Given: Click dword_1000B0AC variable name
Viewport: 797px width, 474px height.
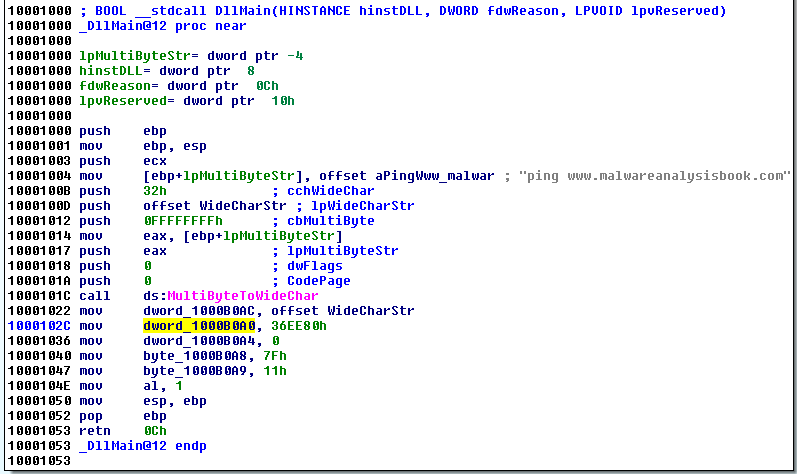Looking at the screenshot, I should click(x=200, y=311).
